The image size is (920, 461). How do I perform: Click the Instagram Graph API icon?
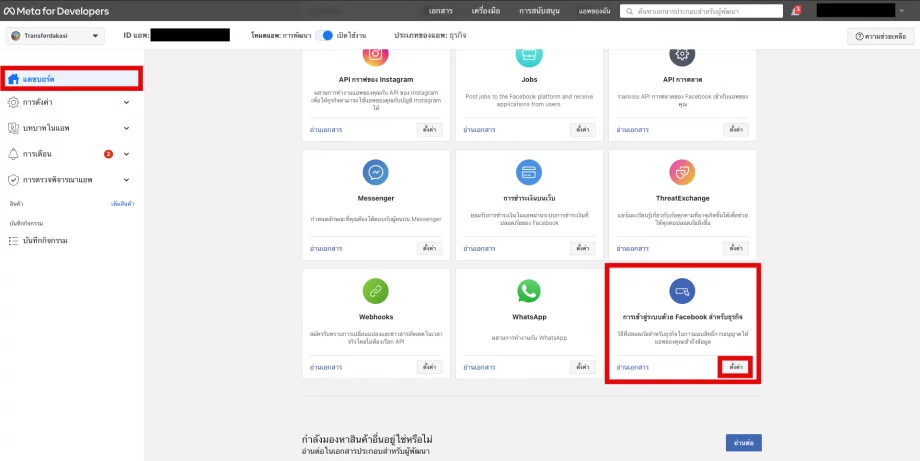(x=376, y=56)
